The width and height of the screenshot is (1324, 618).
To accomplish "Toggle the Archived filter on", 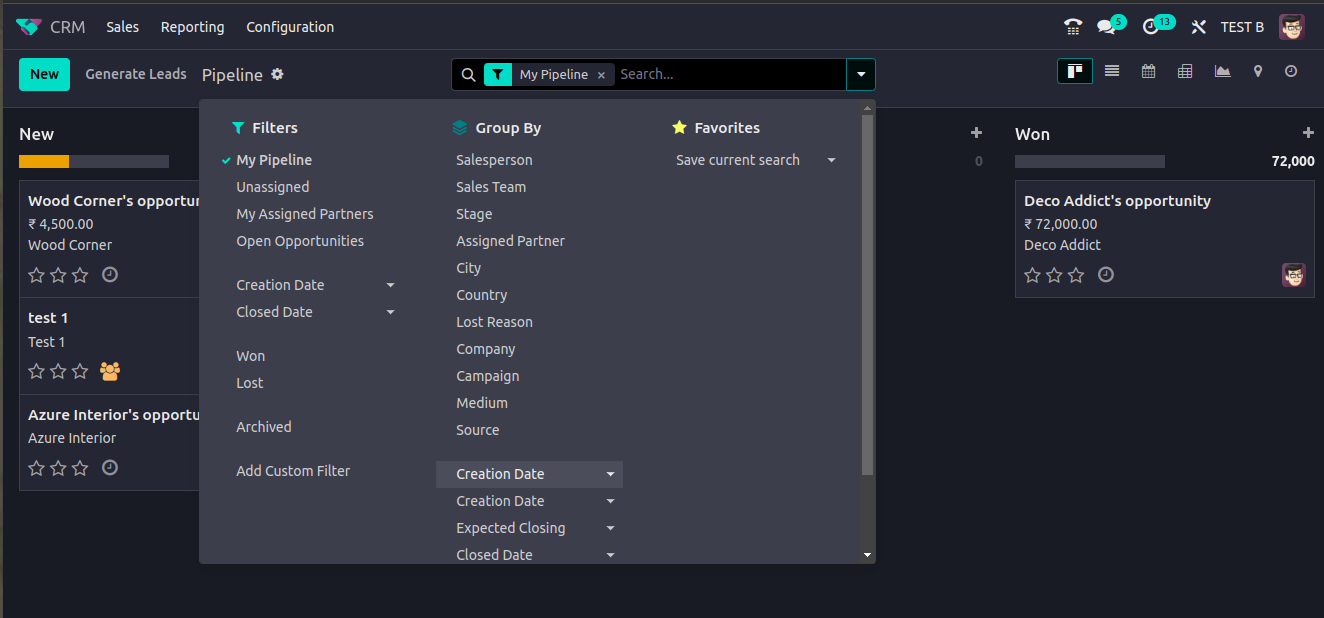I will (x=264, y=427).
